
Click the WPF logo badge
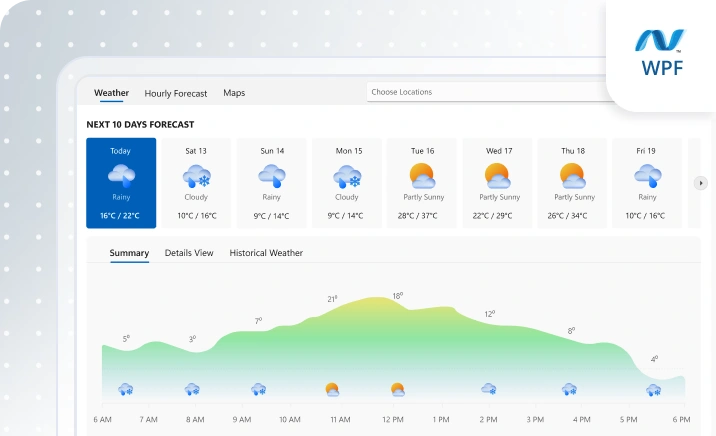pos(661,53)
